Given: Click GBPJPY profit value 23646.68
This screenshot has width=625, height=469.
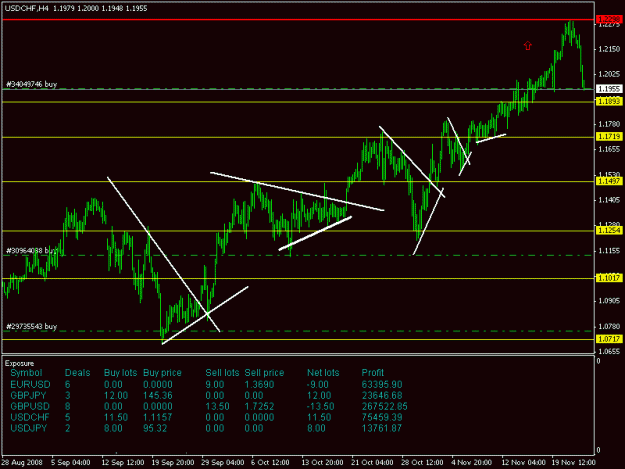Looking at the screenshot, I should (382, 395).
